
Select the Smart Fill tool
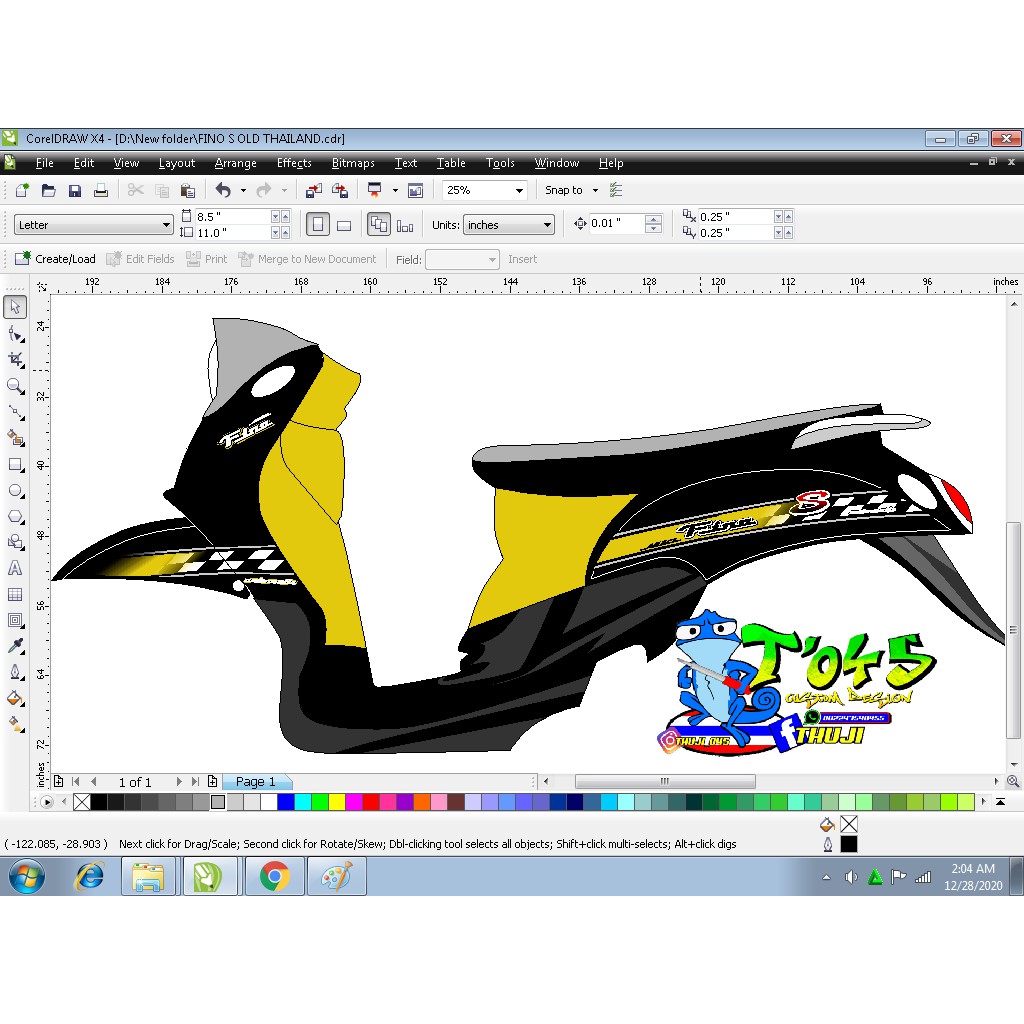(15, 438)
